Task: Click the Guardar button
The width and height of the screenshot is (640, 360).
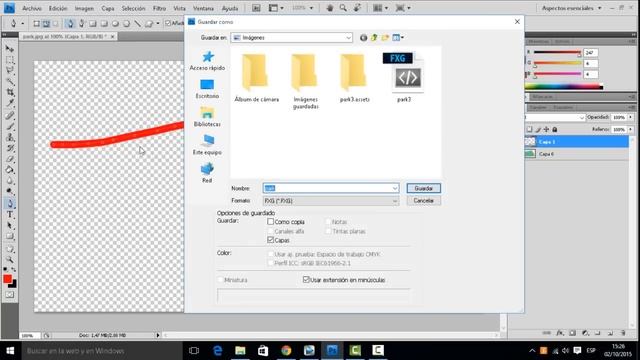Action: pos(424,188)
